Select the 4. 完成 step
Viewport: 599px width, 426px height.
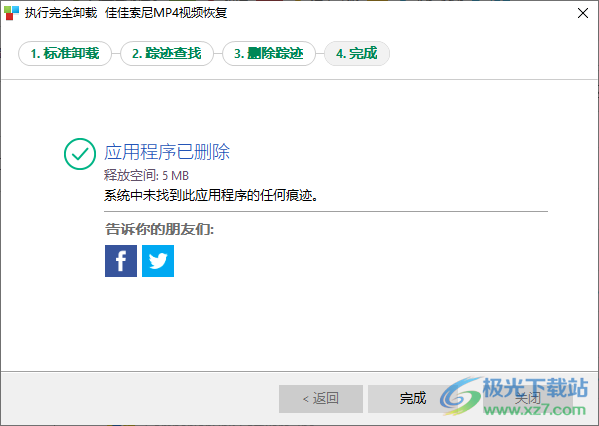coord(357,53)
